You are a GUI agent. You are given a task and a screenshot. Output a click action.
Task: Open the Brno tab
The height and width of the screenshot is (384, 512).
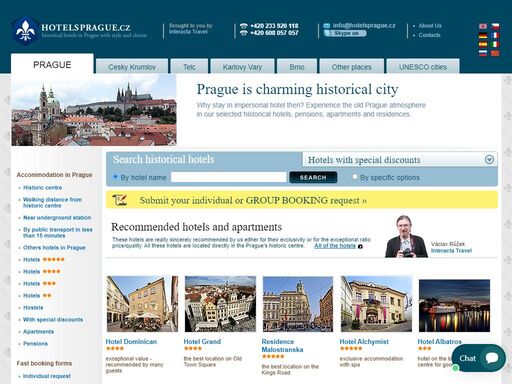(297, 67)
